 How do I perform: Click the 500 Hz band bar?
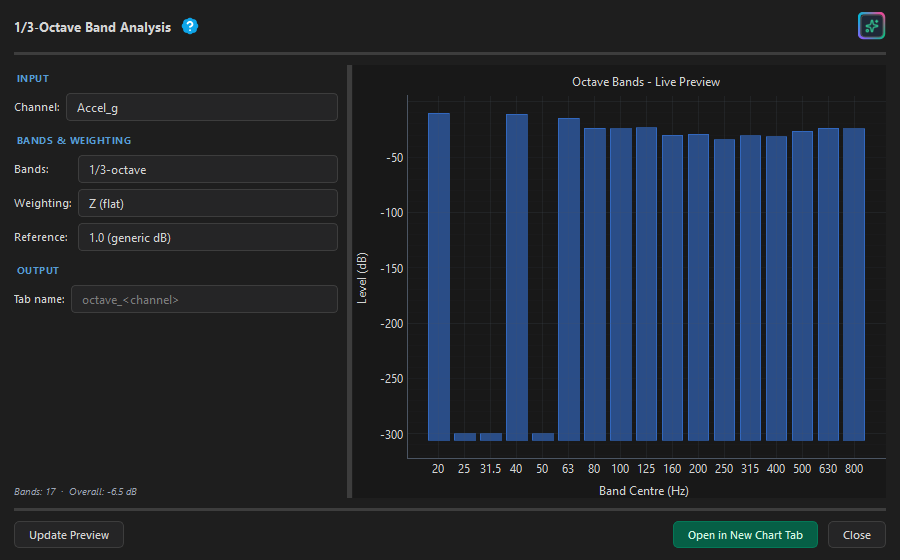point(802,286)
